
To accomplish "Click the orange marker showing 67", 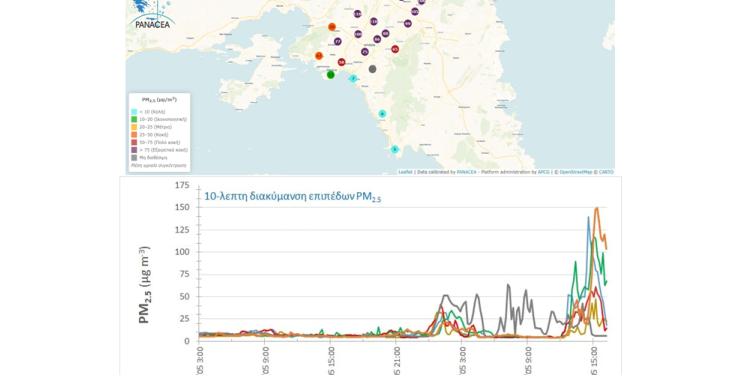I will point(319,56).
